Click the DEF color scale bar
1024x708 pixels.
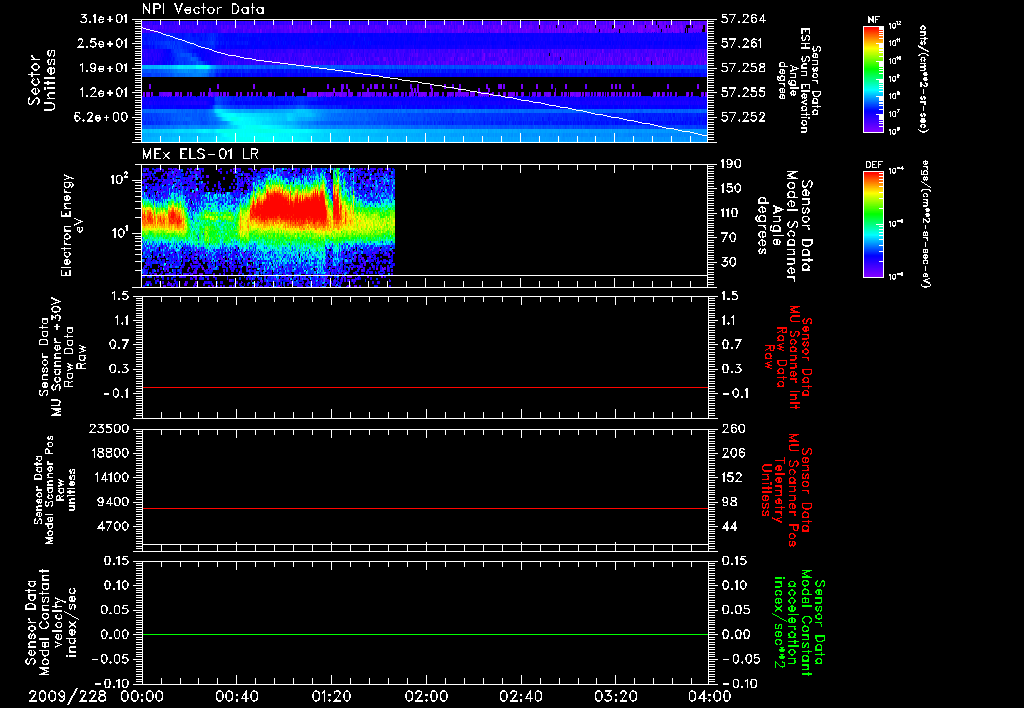click(x=873, y=223)
